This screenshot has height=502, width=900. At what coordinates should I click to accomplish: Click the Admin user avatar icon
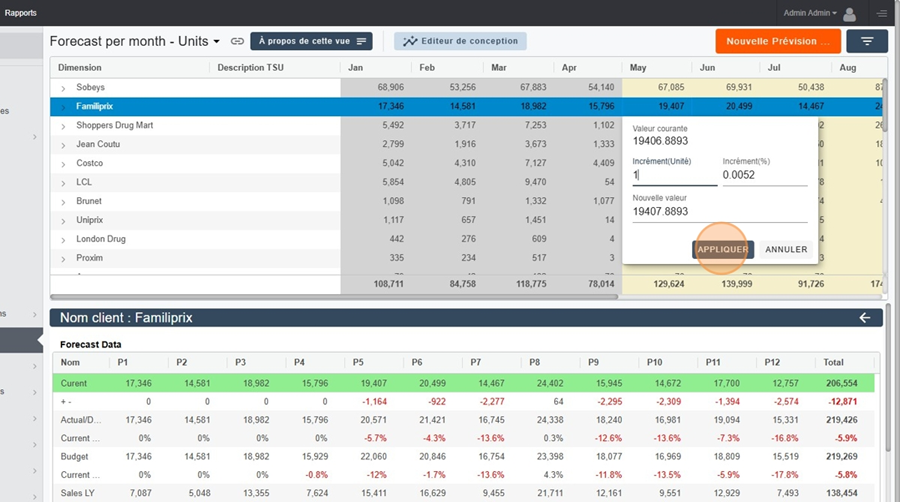(x=849, y=14)
